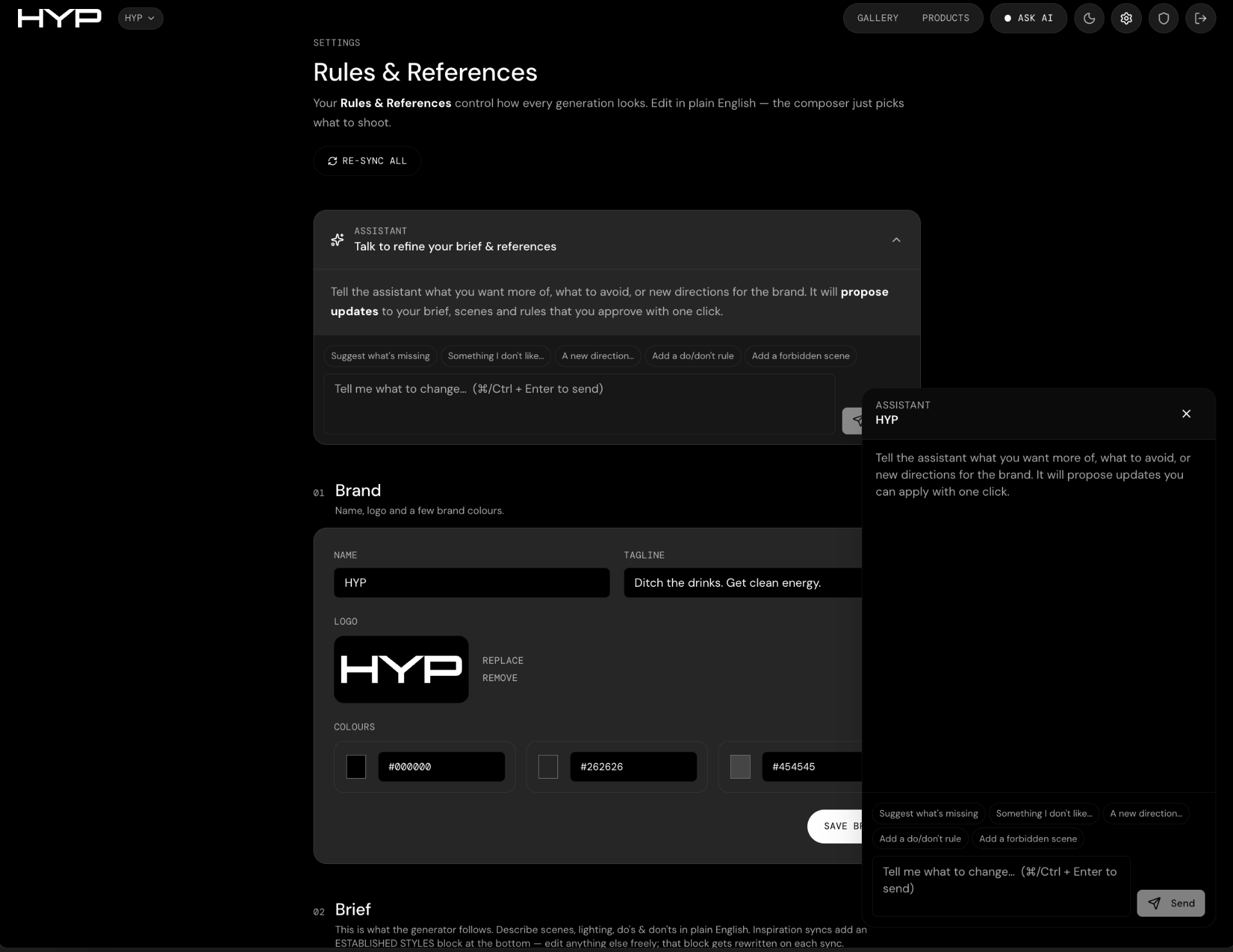Screen dimensions: 1233x952
Task: Click the Ask AI button
Action: coord(1028,18)
